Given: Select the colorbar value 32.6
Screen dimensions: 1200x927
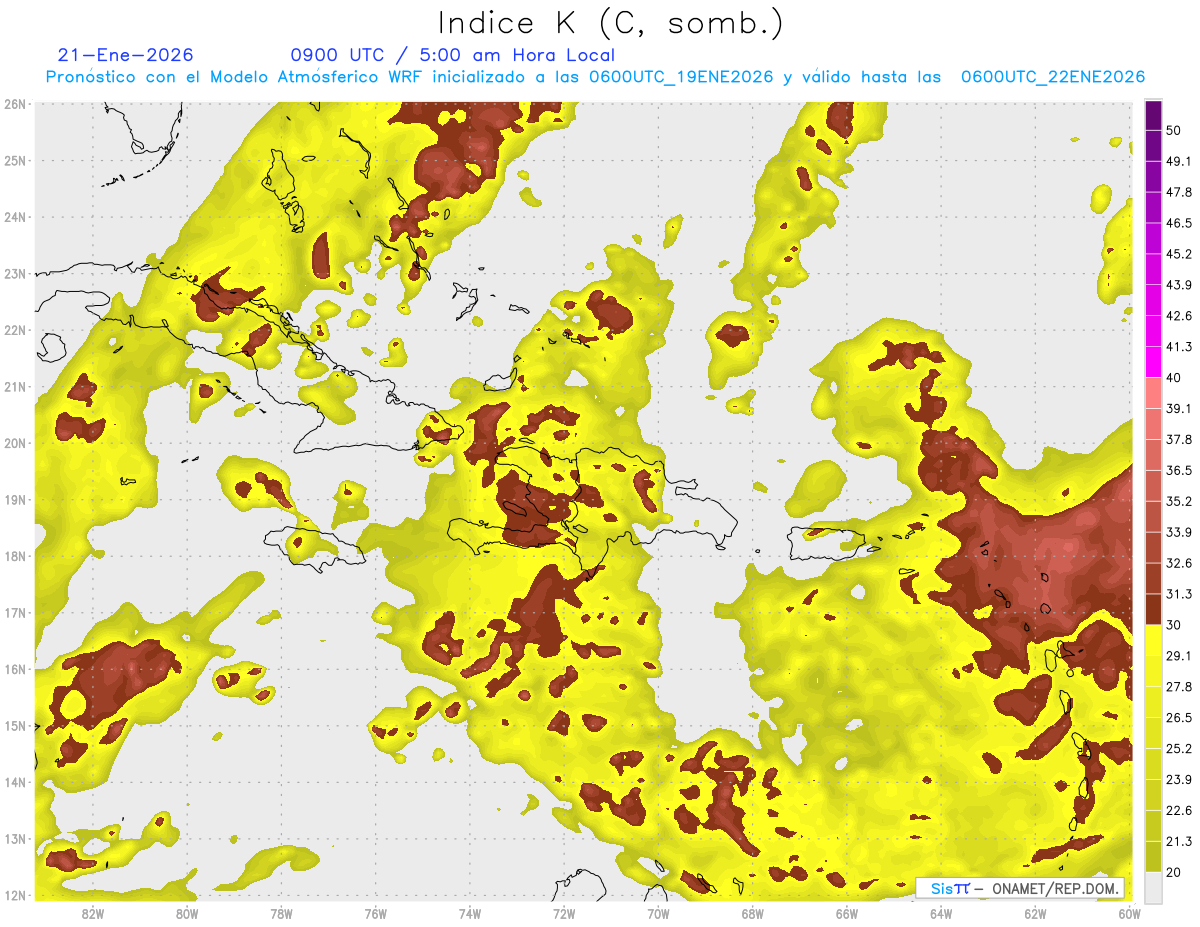Looking at the screenshot, I should (1178, 563).
